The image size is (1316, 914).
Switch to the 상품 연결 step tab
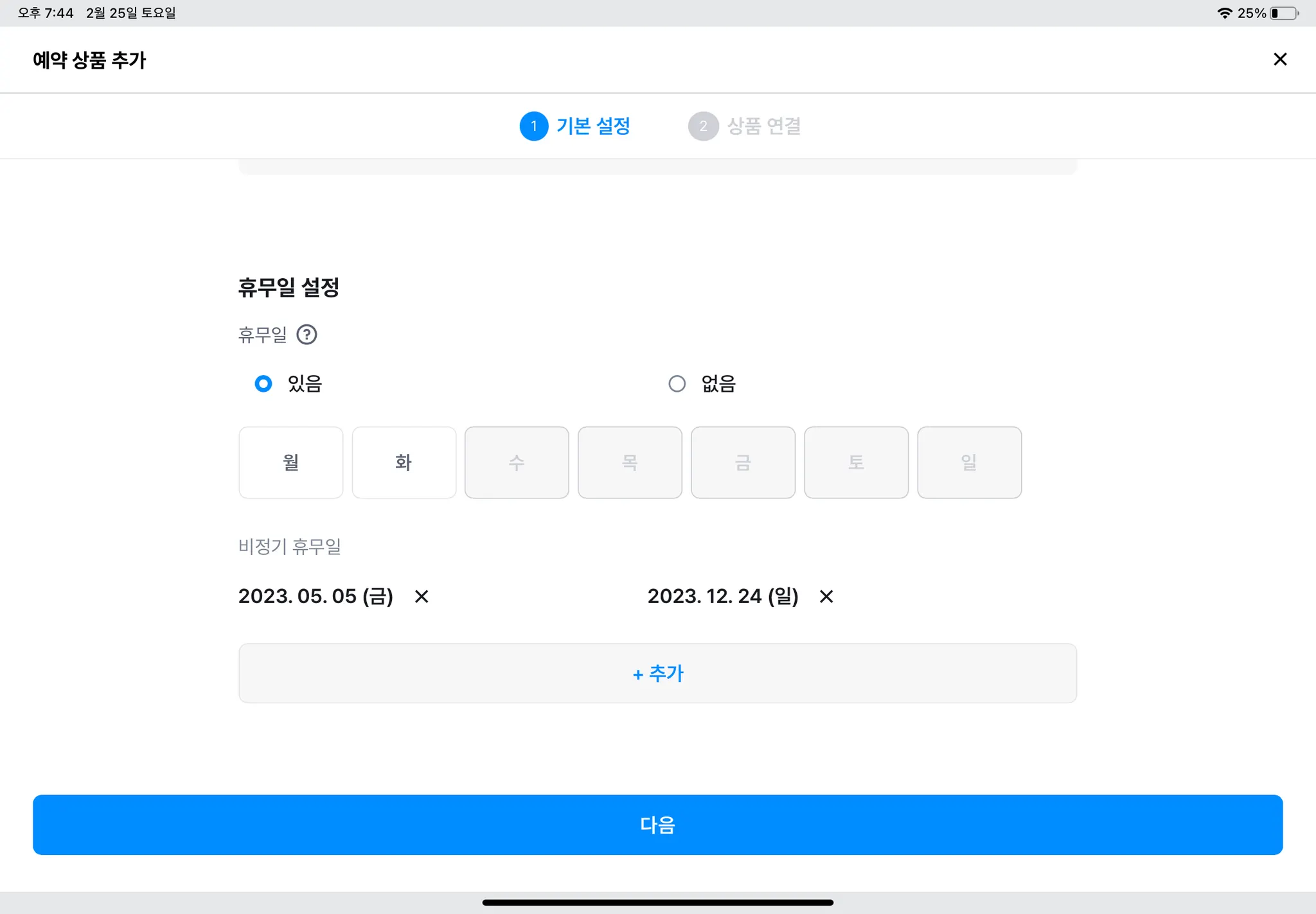click(x=763, y=127)
